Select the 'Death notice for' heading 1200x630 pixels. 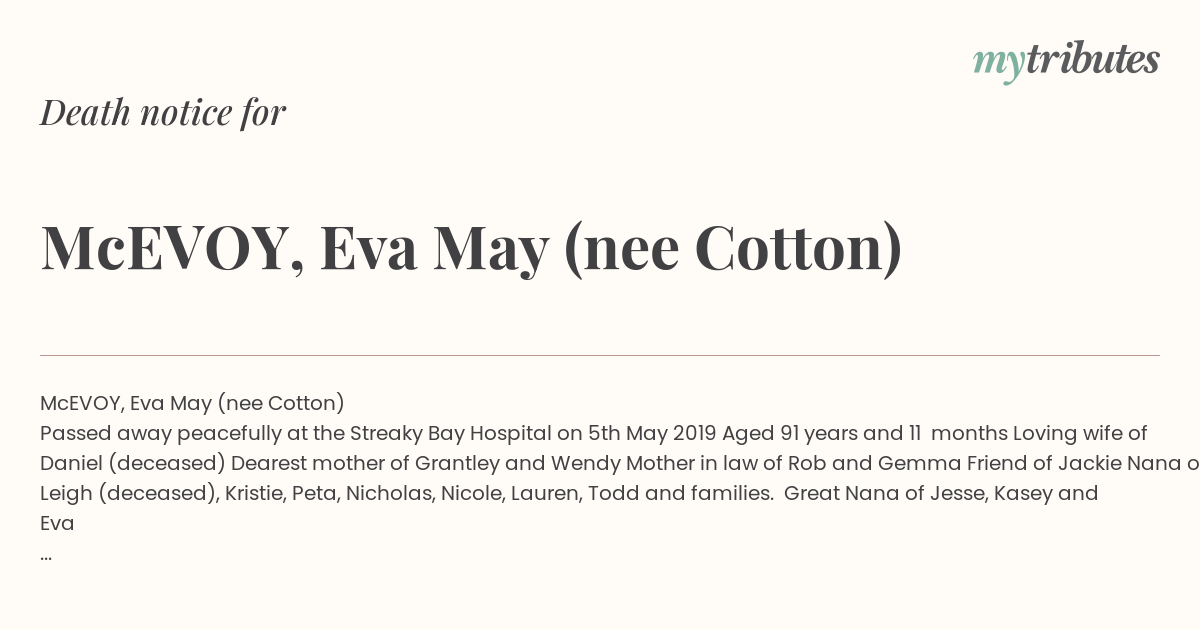click(x=163, y=113)
